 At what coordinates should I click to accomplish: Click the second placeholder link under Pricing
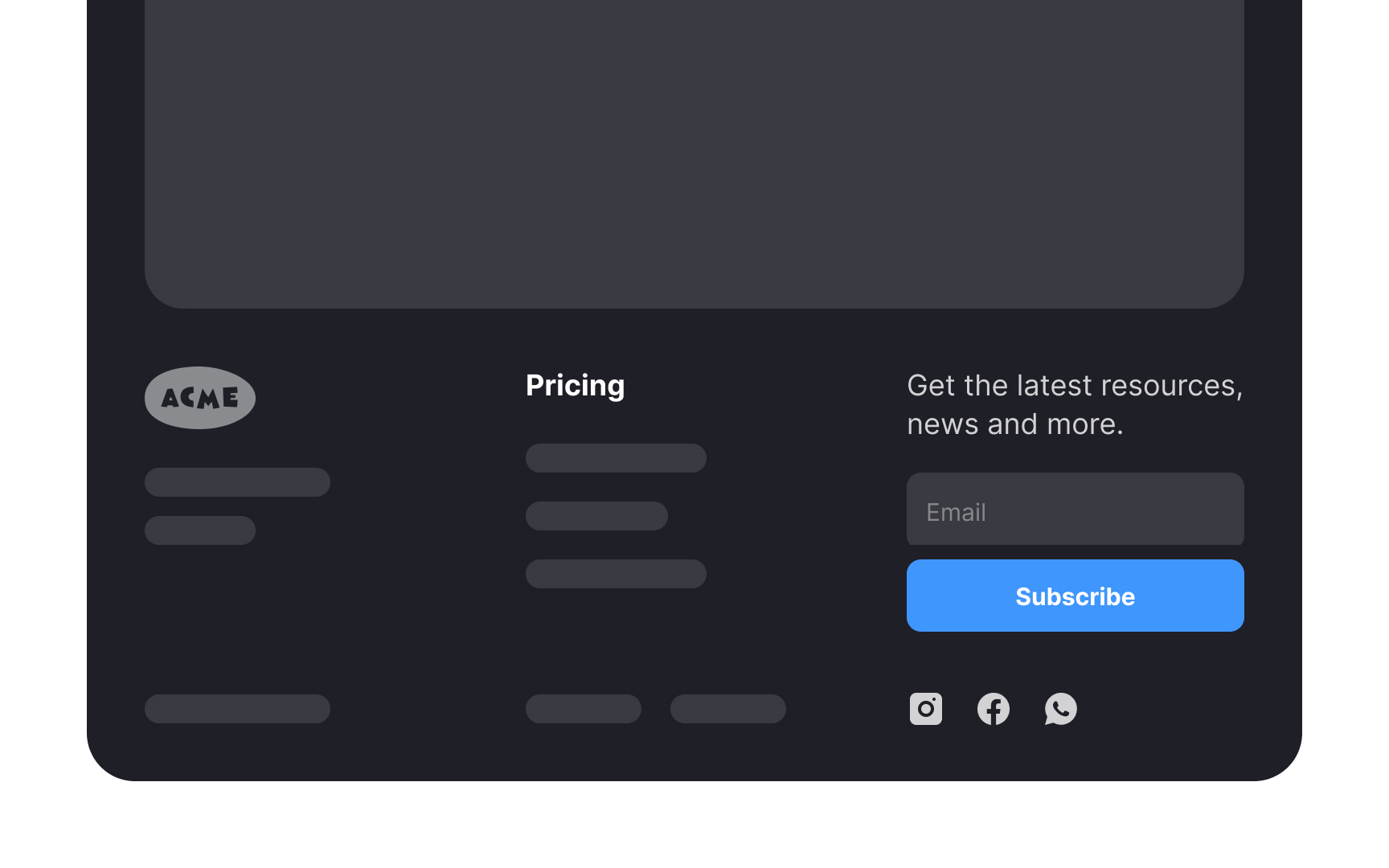[x=596, y=516]
